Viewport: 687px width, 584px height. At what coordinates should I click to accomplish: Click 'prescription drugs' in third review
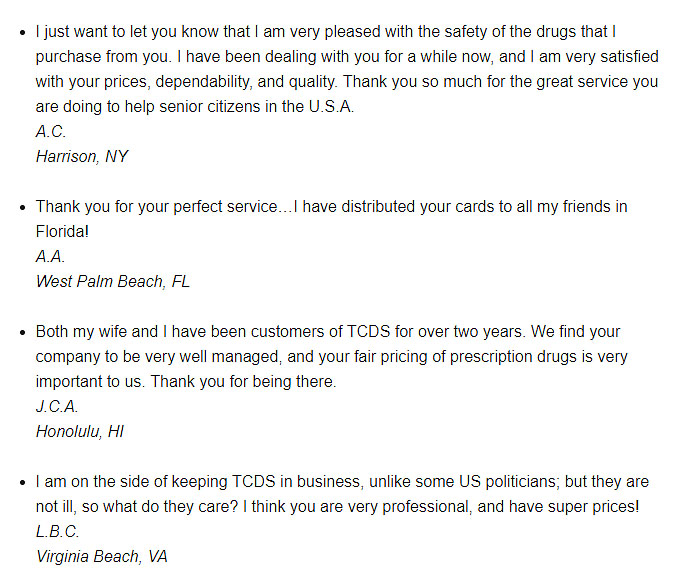coord(513,357)
